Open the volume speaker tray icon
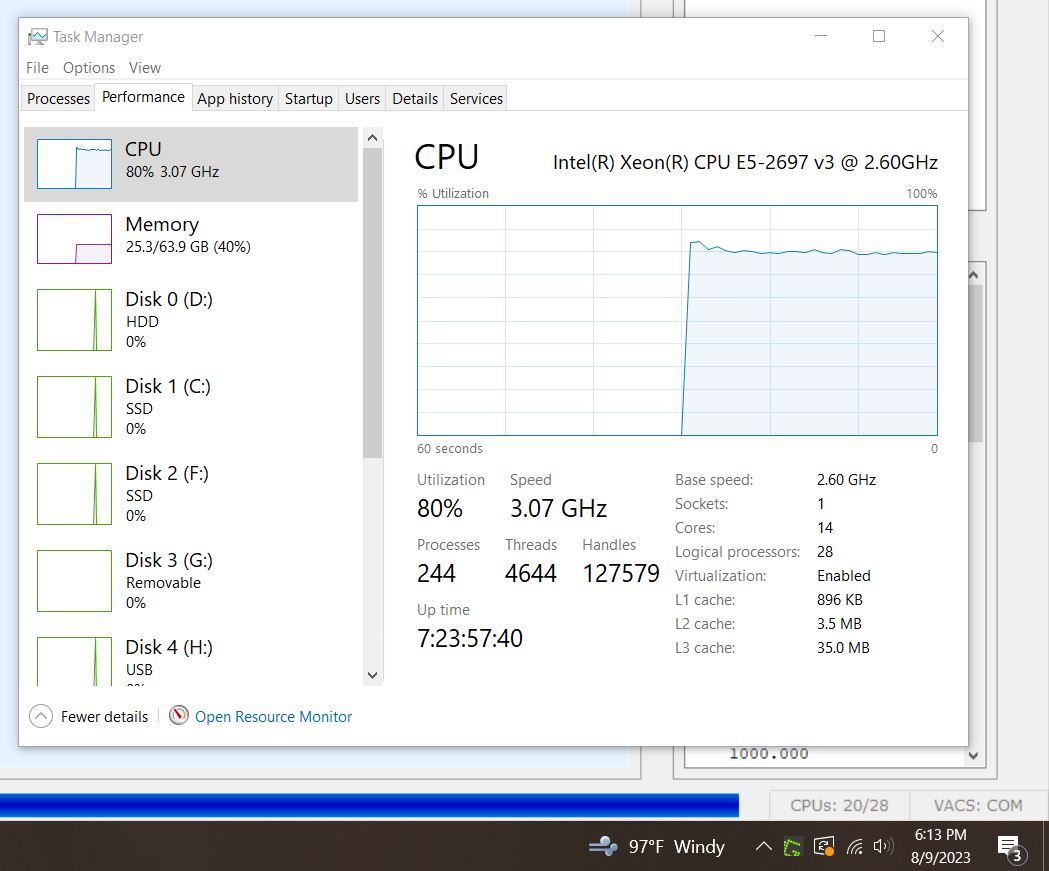 coord(883,846)
